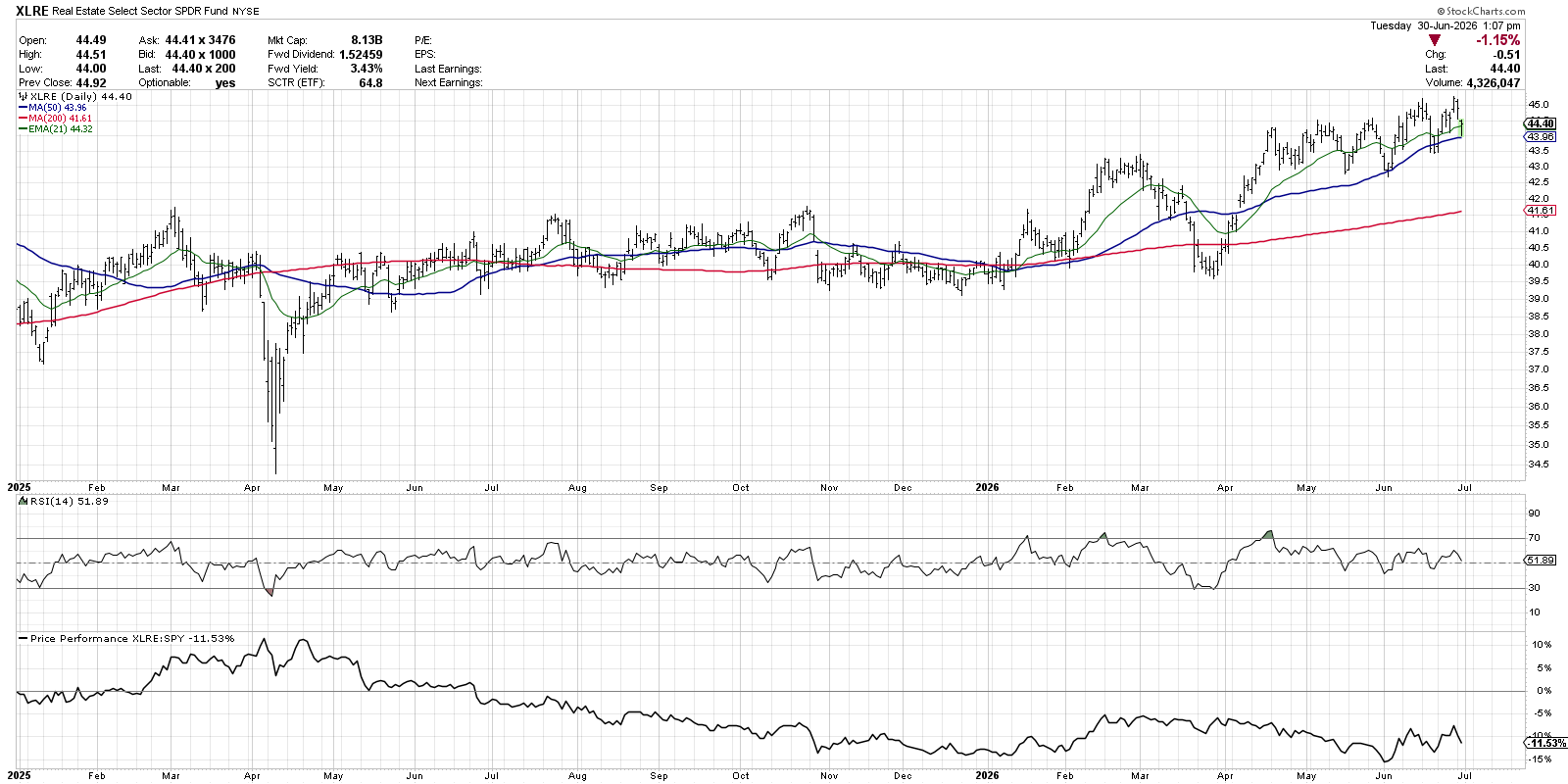This screenshot has height=784, width=1568.
Task: Click the P/E label
Action: 423,40
